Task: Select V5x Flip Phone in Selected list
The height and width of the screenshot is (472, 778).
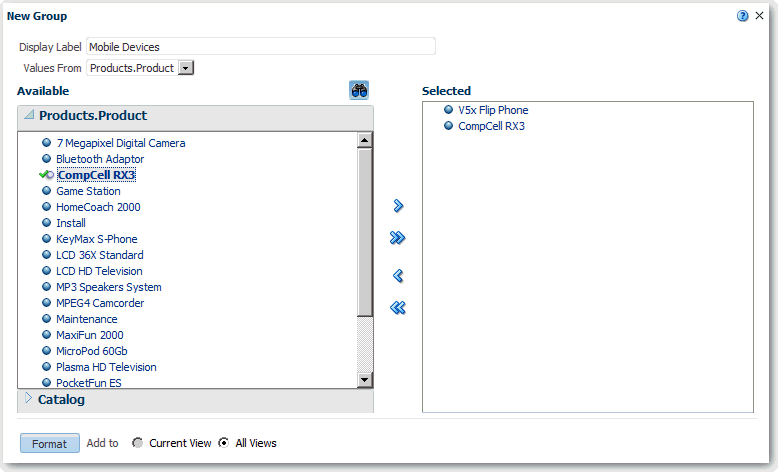Action: tap(493, 110)
